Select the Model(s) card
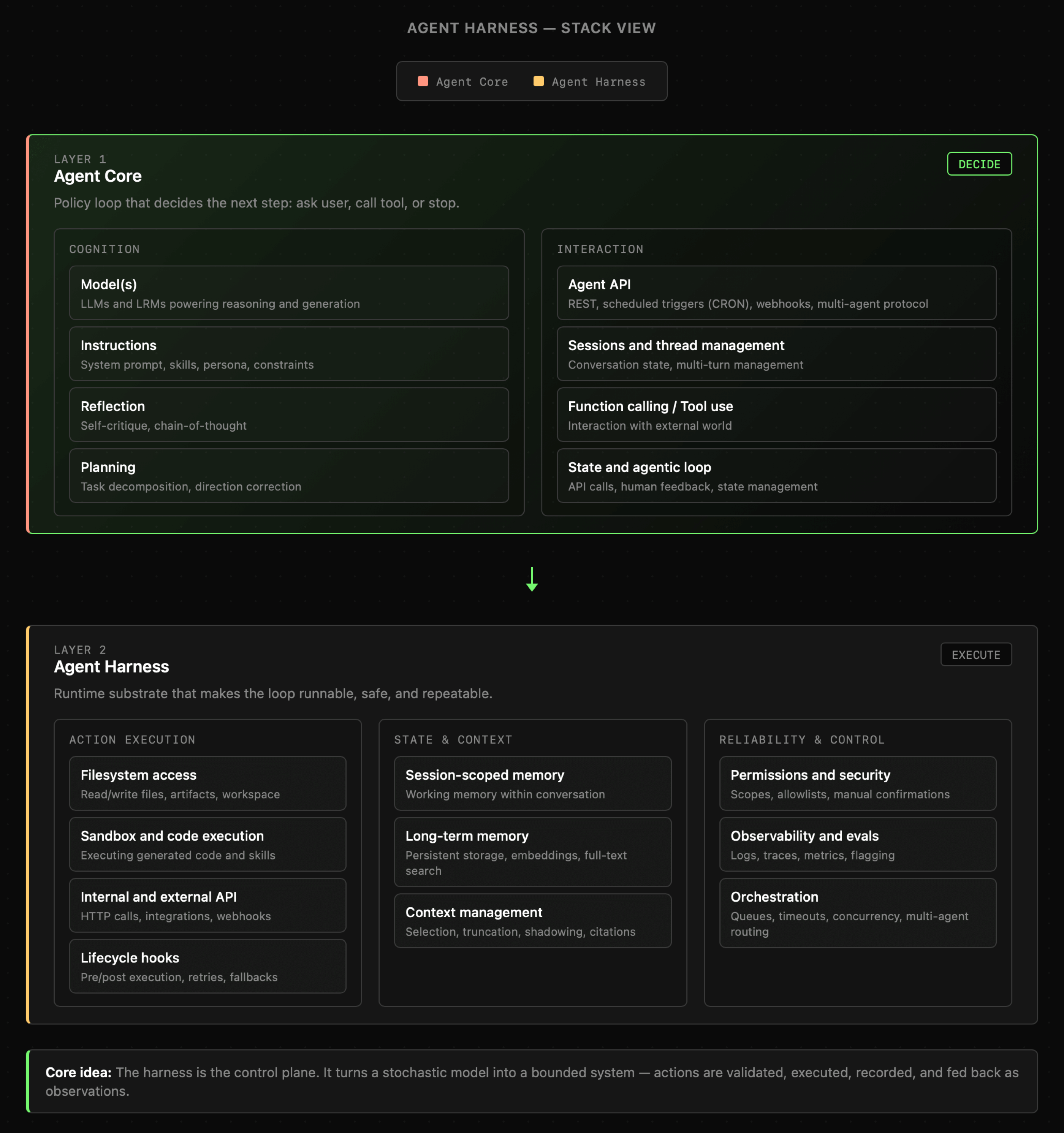1064x1133 pixels. [x=289, y=293]
